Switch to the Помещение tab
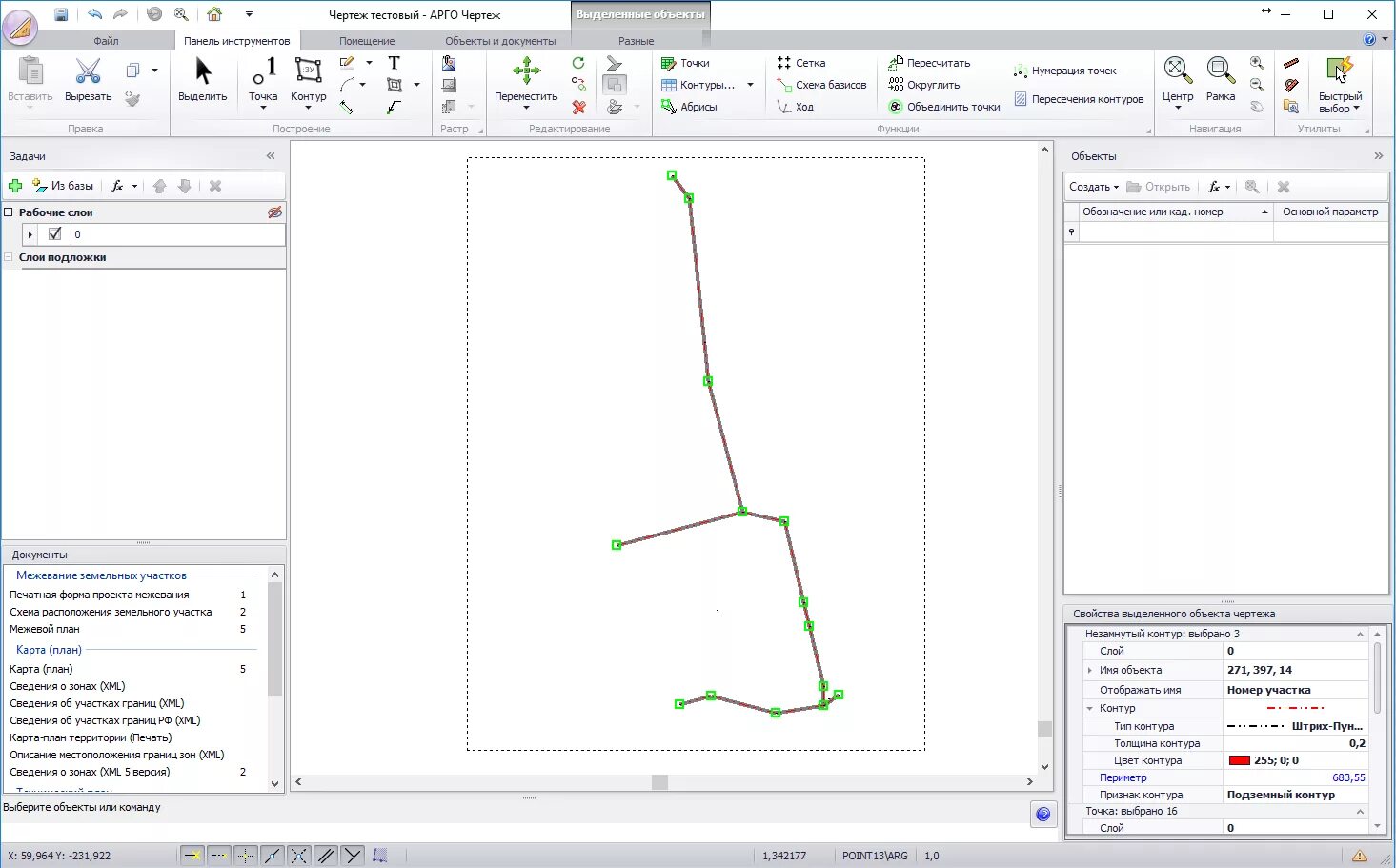The image size is (1396, 868). [367, 41]
